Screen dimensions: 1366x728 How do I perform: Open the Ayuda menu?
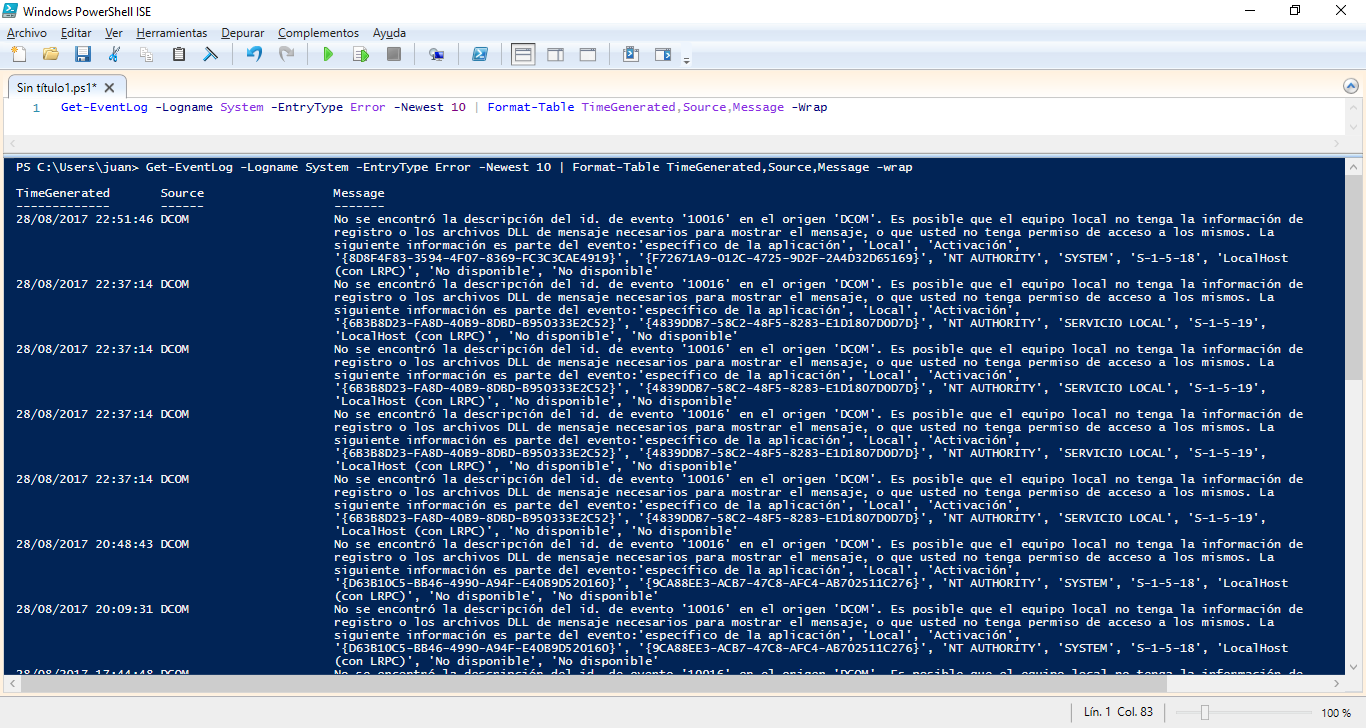click(389, 33)
